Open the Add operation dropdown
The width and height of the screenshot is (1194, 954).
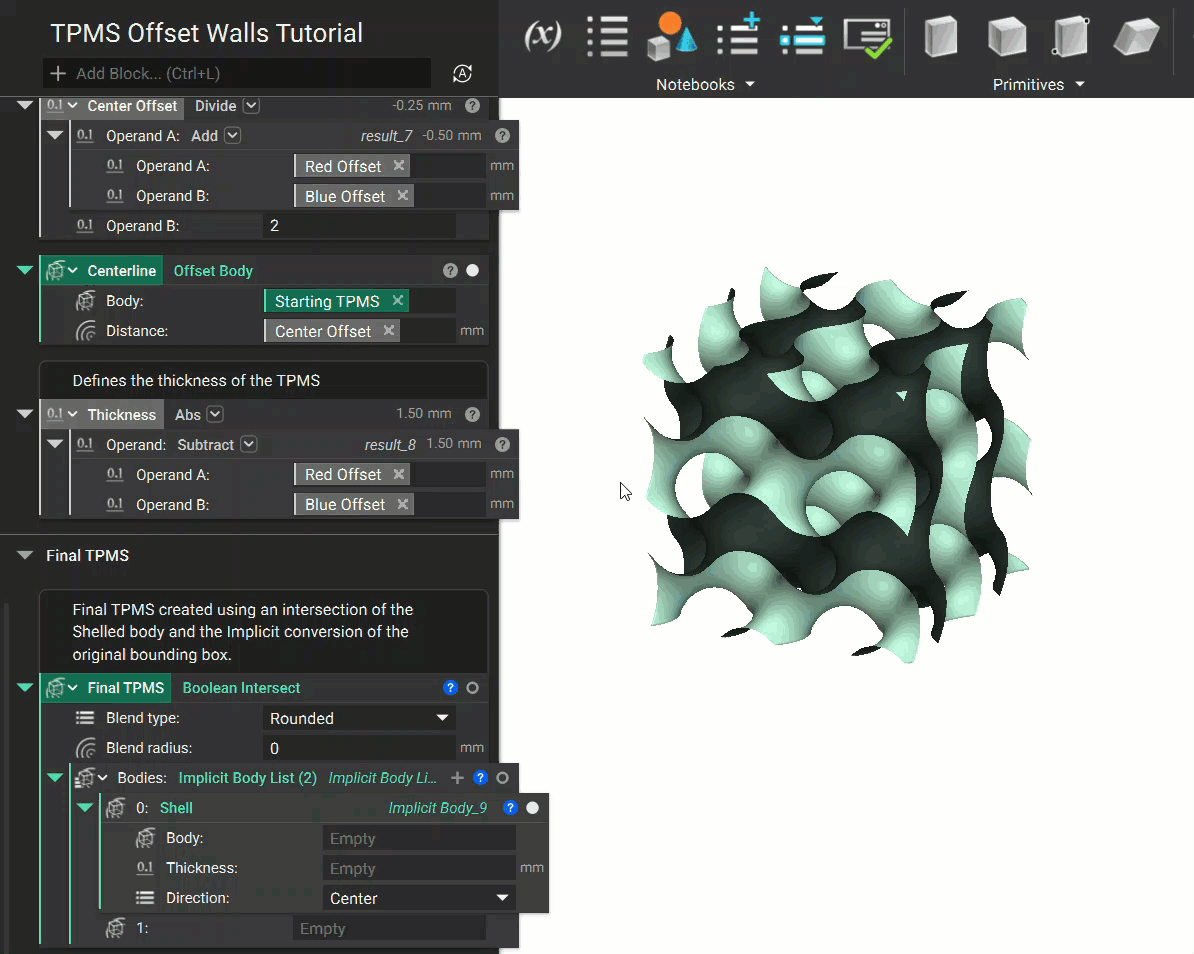tap(233, 136)
